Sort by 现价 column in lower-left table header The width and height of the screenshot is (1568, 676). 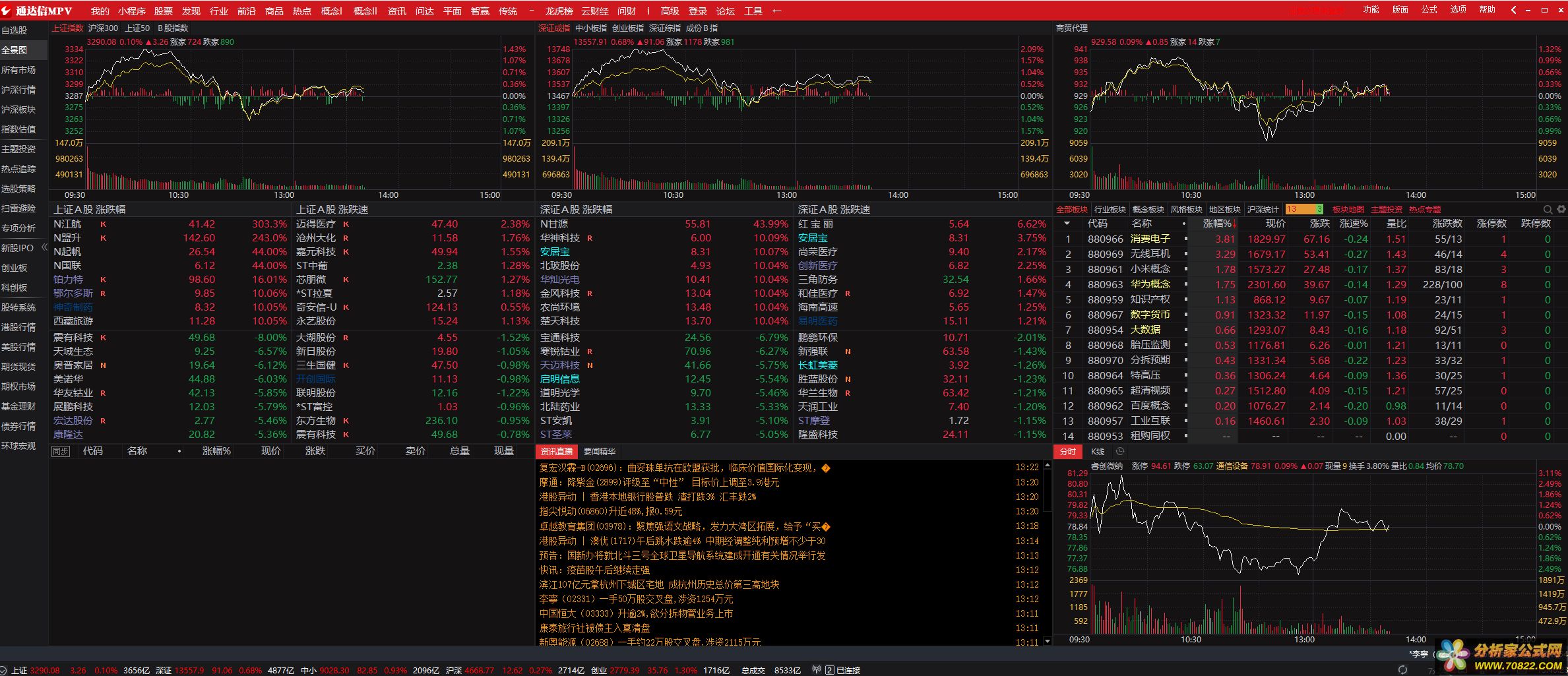[x=271, y=451]
